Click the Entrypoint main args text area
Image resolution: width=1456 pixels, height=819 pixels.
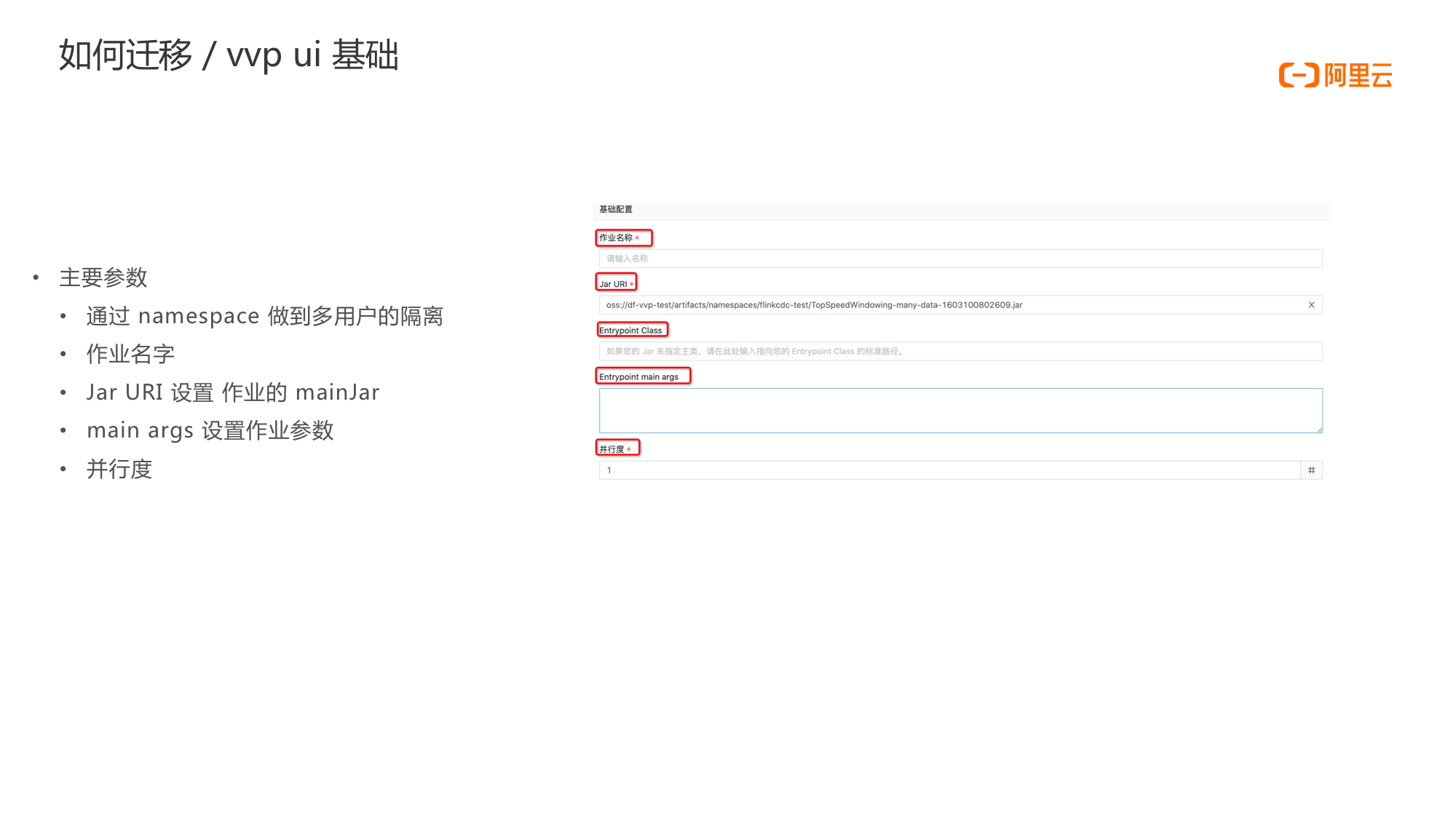[960, 411]
